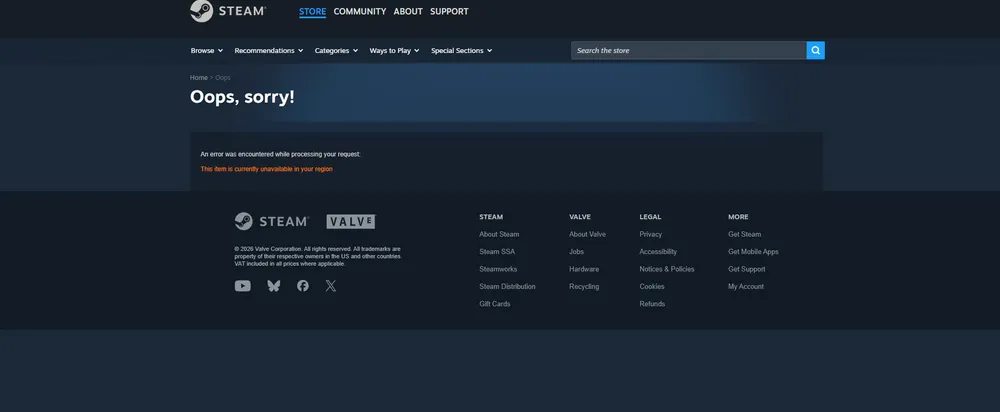Click the Steam logo in the header
Viewport: 1000px width, 412px height.
click(x=228, y=11)
